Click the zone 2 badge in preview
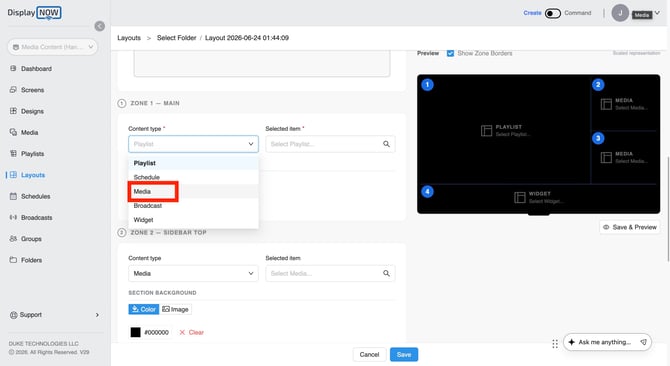Image resolution: width=670 pixels, height=366 pixels. tap(598, 85)
